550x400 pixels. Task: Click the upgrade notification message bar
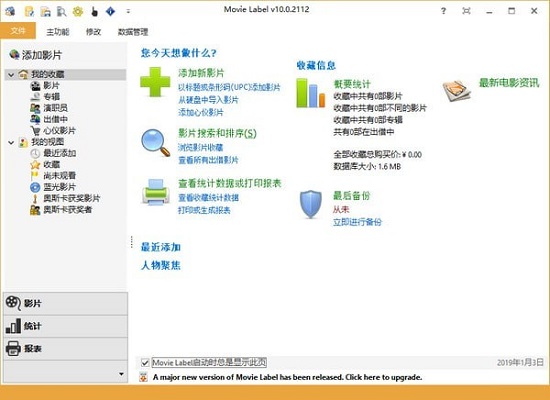point(288,378)
